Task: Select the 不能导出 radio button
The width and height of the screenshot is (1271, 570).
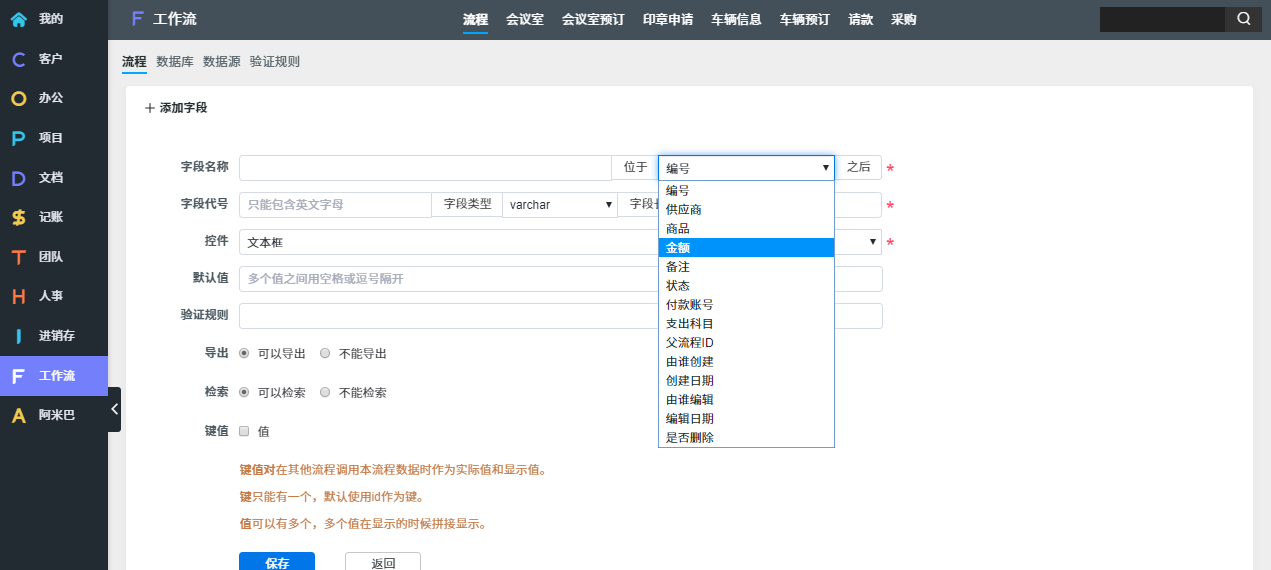Action: [325, 353]
